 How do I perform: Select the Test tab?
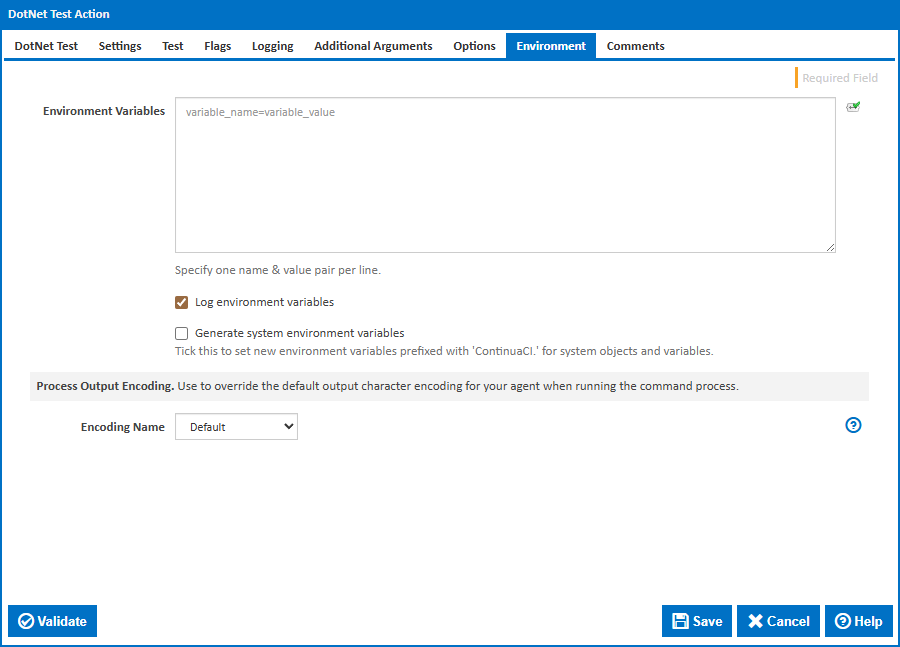click(172, 45)
